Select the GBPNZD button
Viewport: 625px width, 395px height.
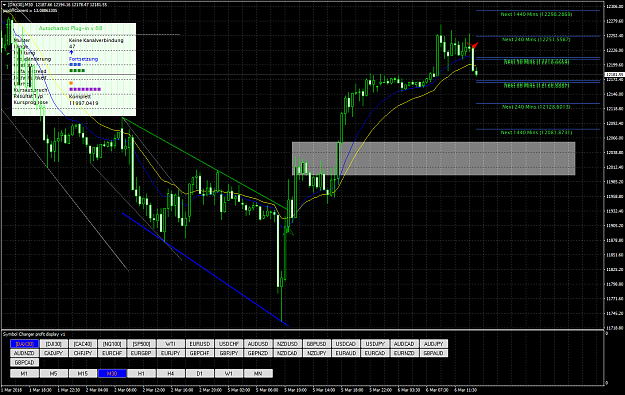(258, 353)
